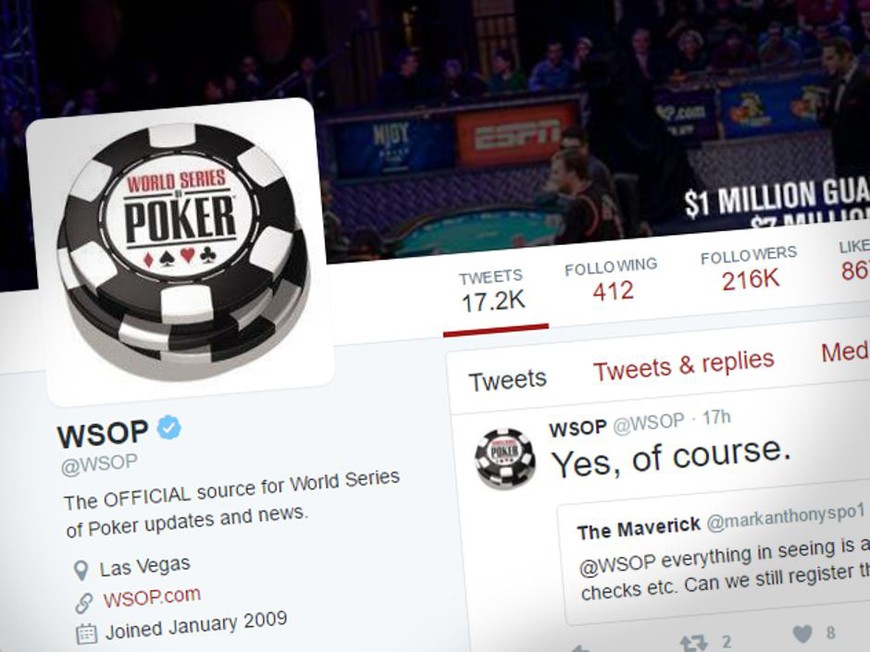Open the Followers 216K list
870x652 pixels.
pos(749,270)
